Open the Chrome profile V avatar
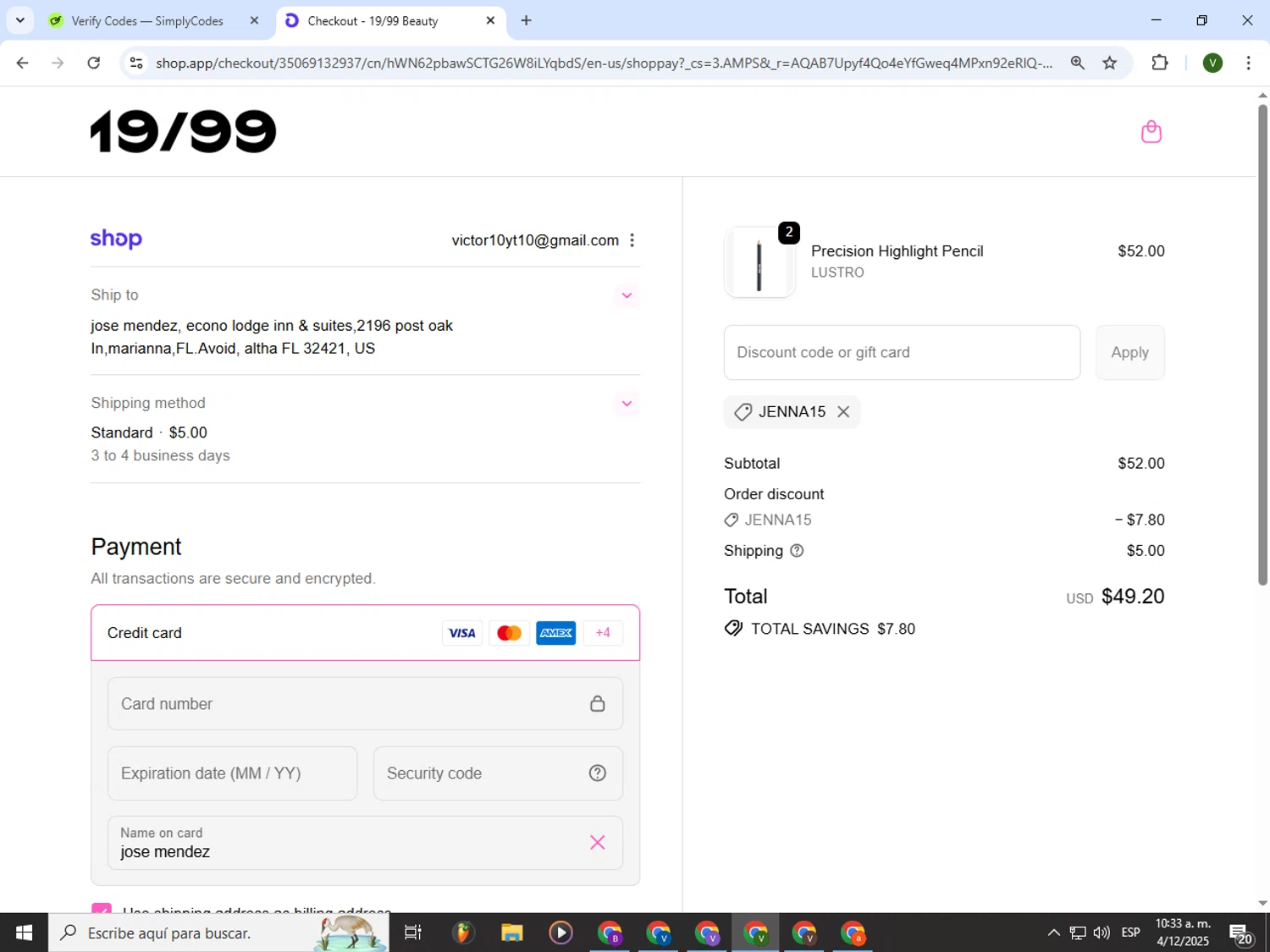This screenshot has width=1270, height=952. 1212,63
